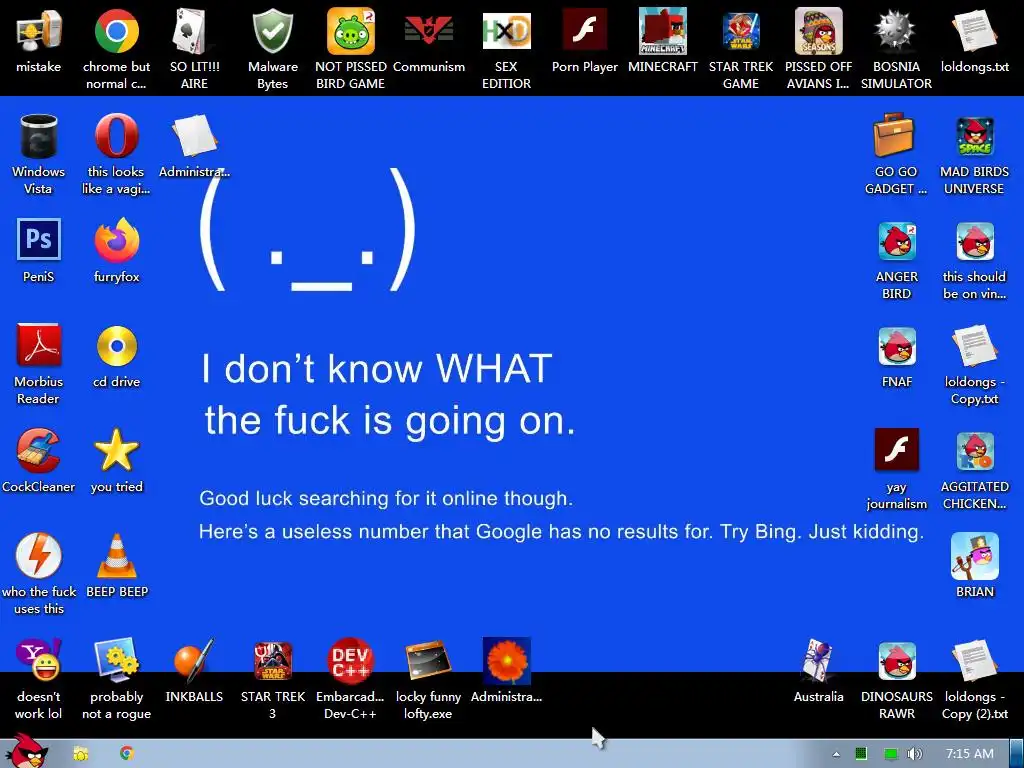Click the Show desktop strip
Image resolution: width=1024 pixels, height=768 pixels.
(1017, 754)
